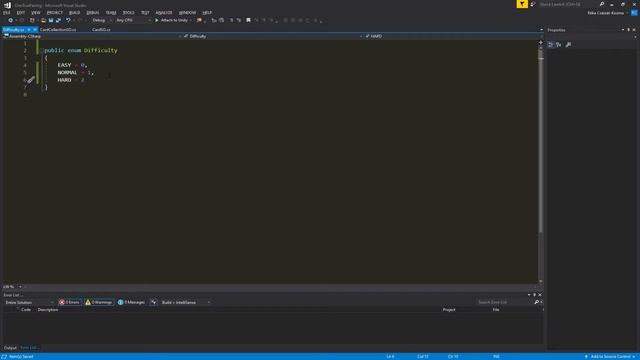Image resolution: width=640 pixels, height=360 pixels.
Task: Open the FILE menu
Action: (x=7, y=13)
